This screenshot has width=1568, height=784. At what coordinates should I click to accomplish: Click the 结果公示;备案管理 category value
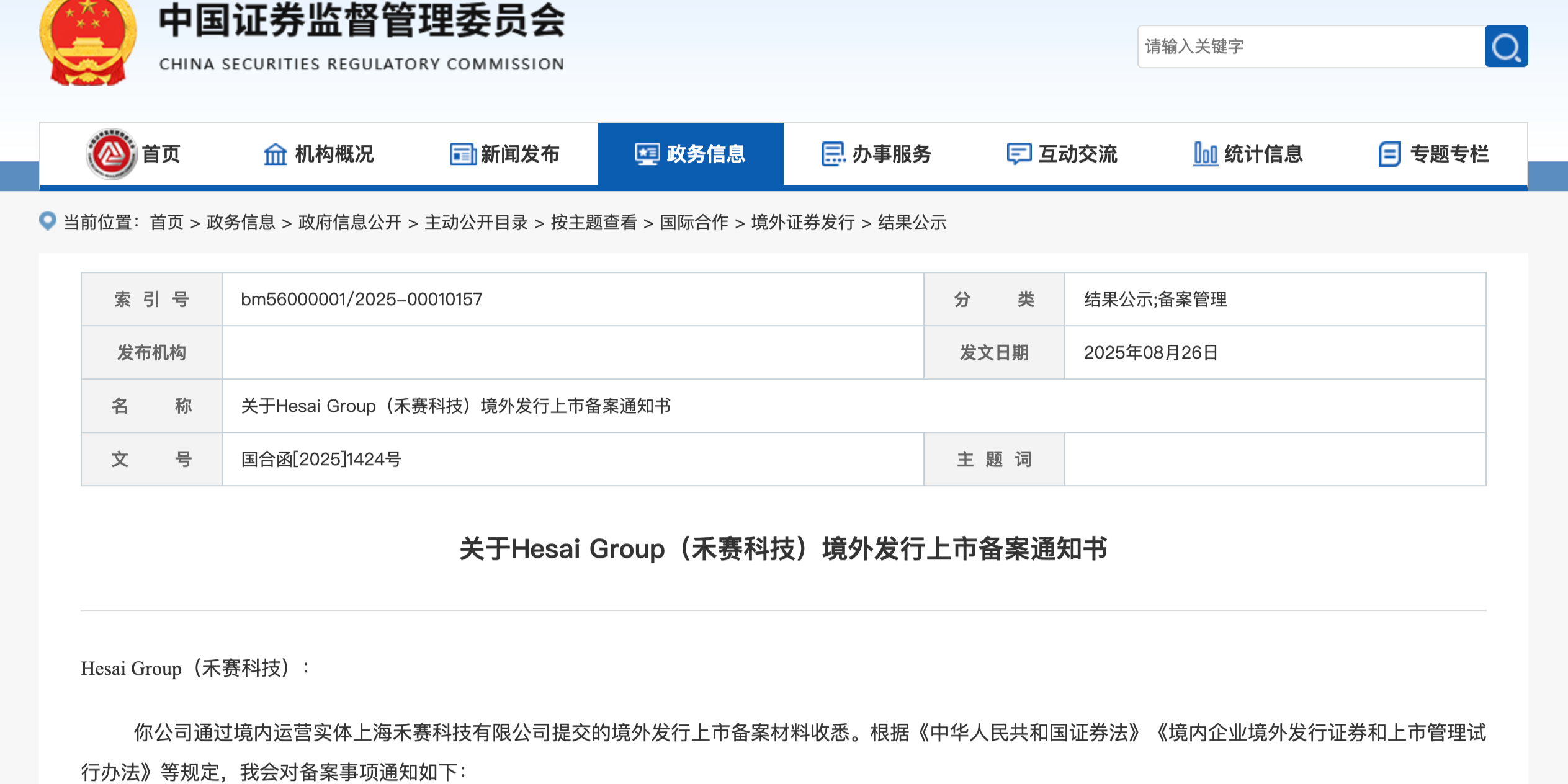click(1155, 299)
